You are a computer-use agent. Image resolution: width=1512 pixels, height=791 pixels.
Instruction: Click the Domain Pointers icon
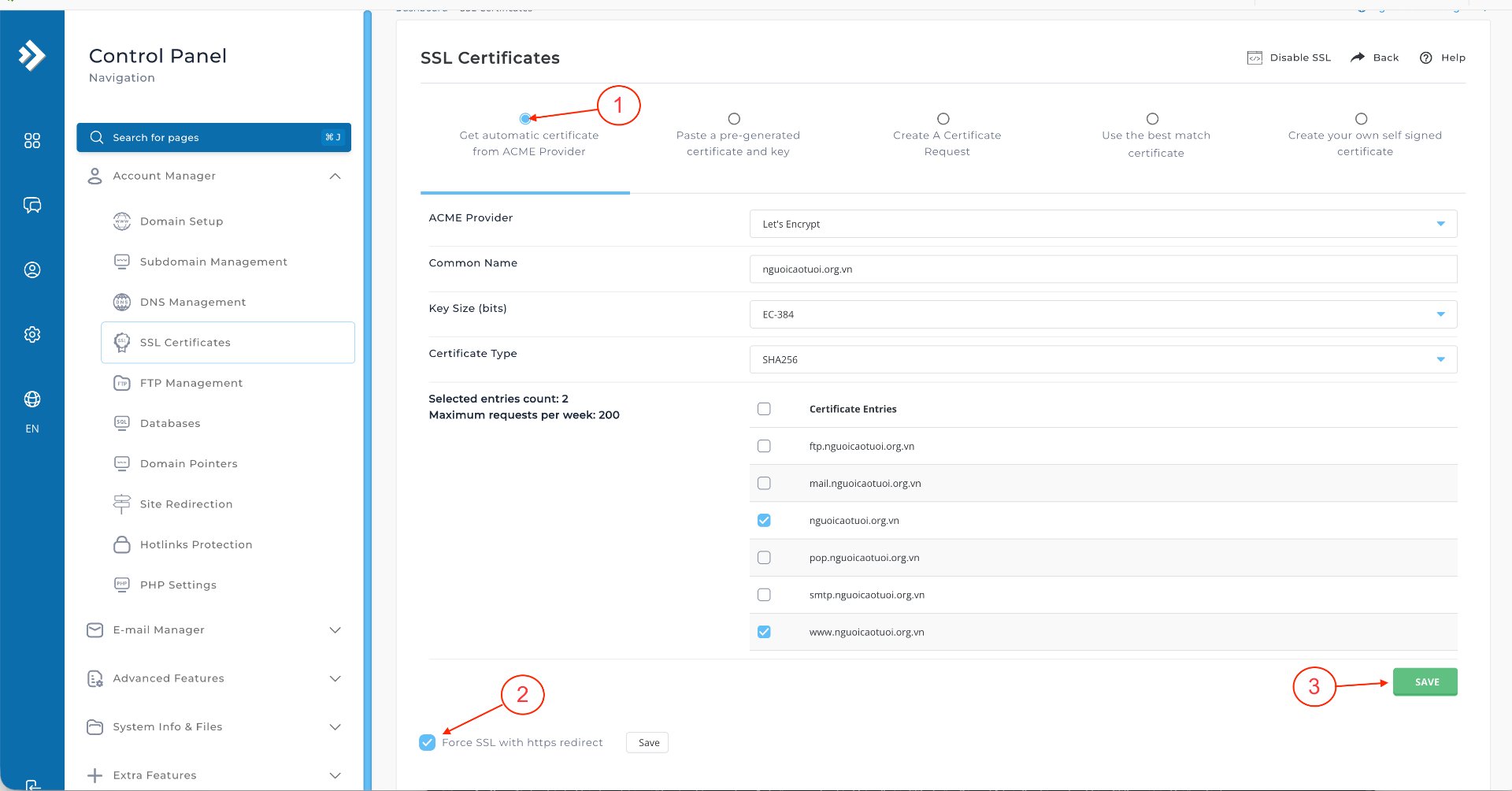point(122,463)
